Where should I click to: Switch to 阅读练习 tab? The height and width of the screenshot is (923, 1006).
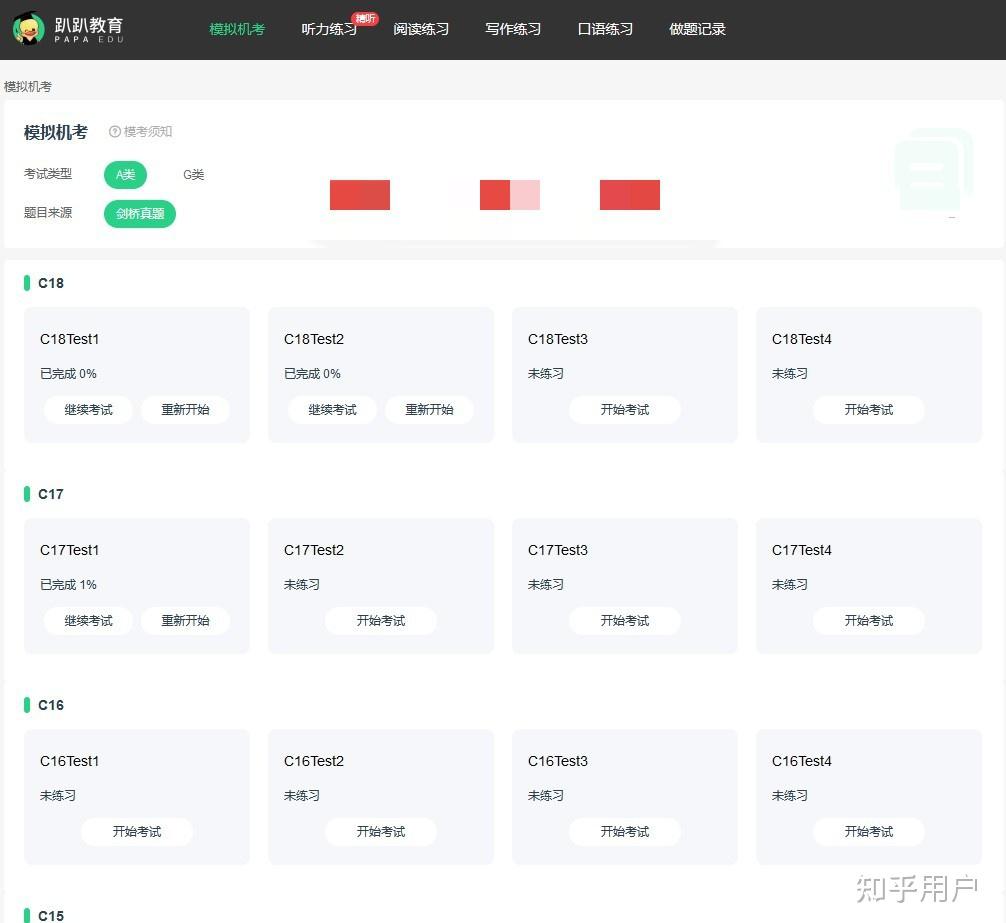pos(421,30)
